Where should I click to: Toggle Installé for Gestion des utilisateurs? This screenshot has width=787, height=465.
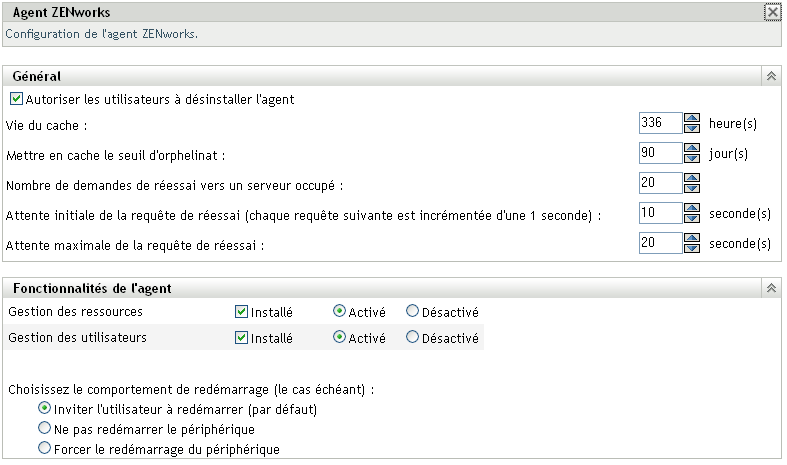click(240, 338)
